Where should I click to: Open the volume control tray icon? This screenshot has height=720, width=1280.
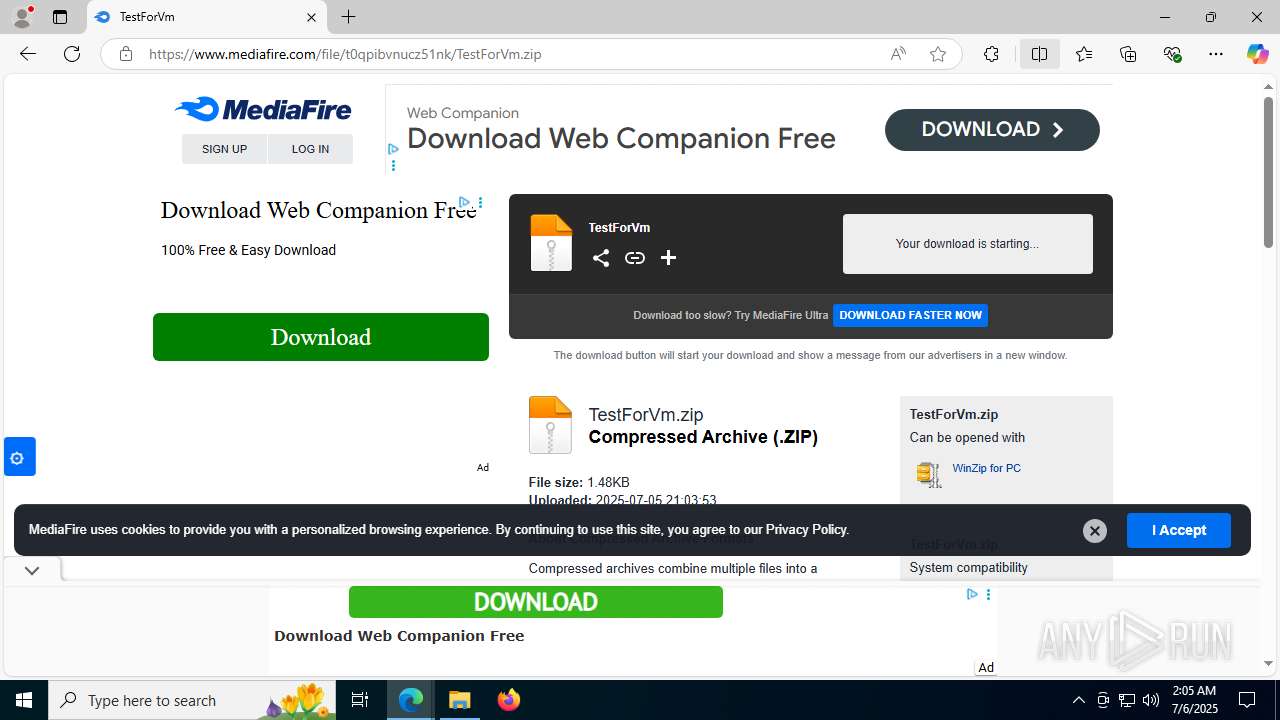click(1151, 700)
